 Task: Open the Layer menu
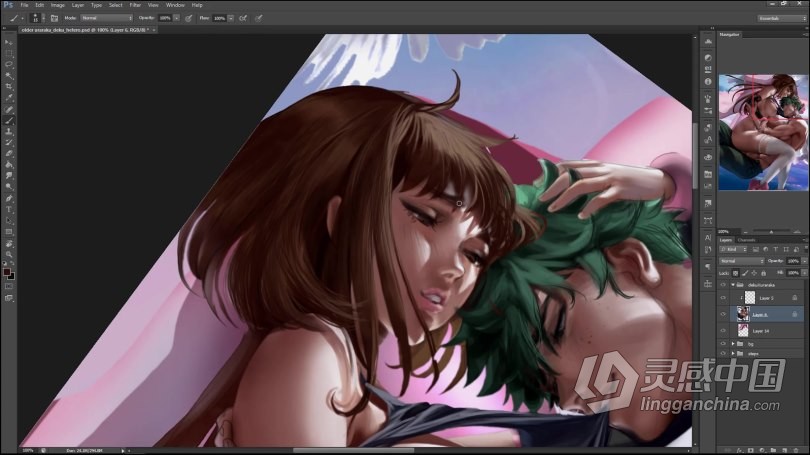pyautogui.click(x=77, y=5)
